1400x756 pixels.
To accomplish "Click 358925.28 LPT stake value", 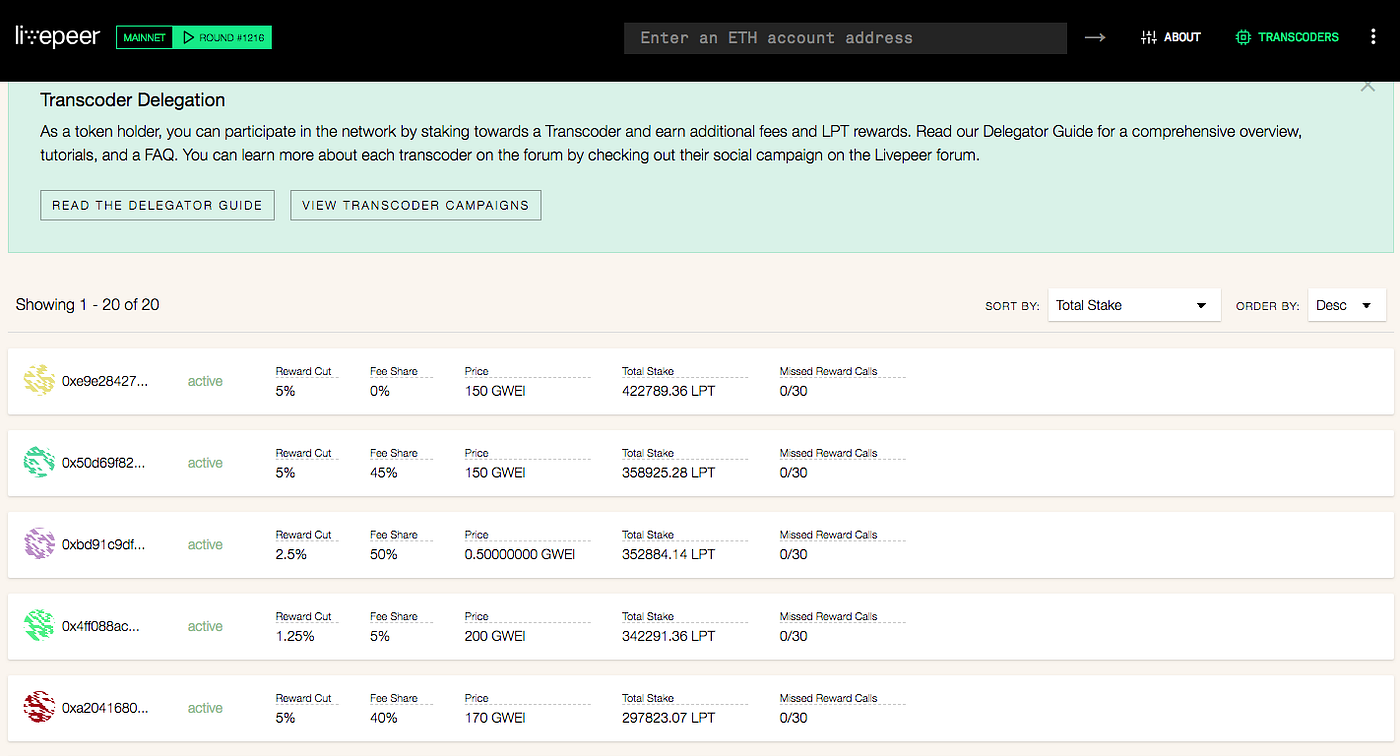I will 668,473.
